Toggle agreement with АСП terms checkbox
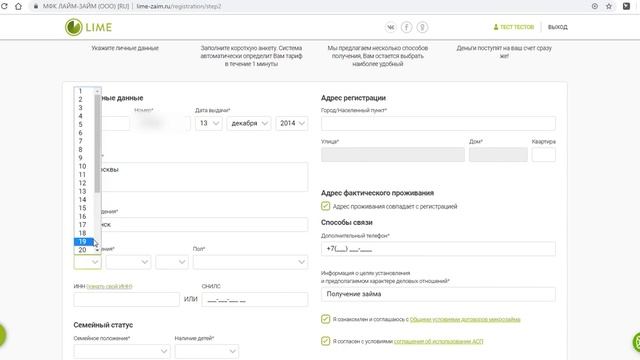640x360 pixels. pyautogui.click(x=325, y=341)
